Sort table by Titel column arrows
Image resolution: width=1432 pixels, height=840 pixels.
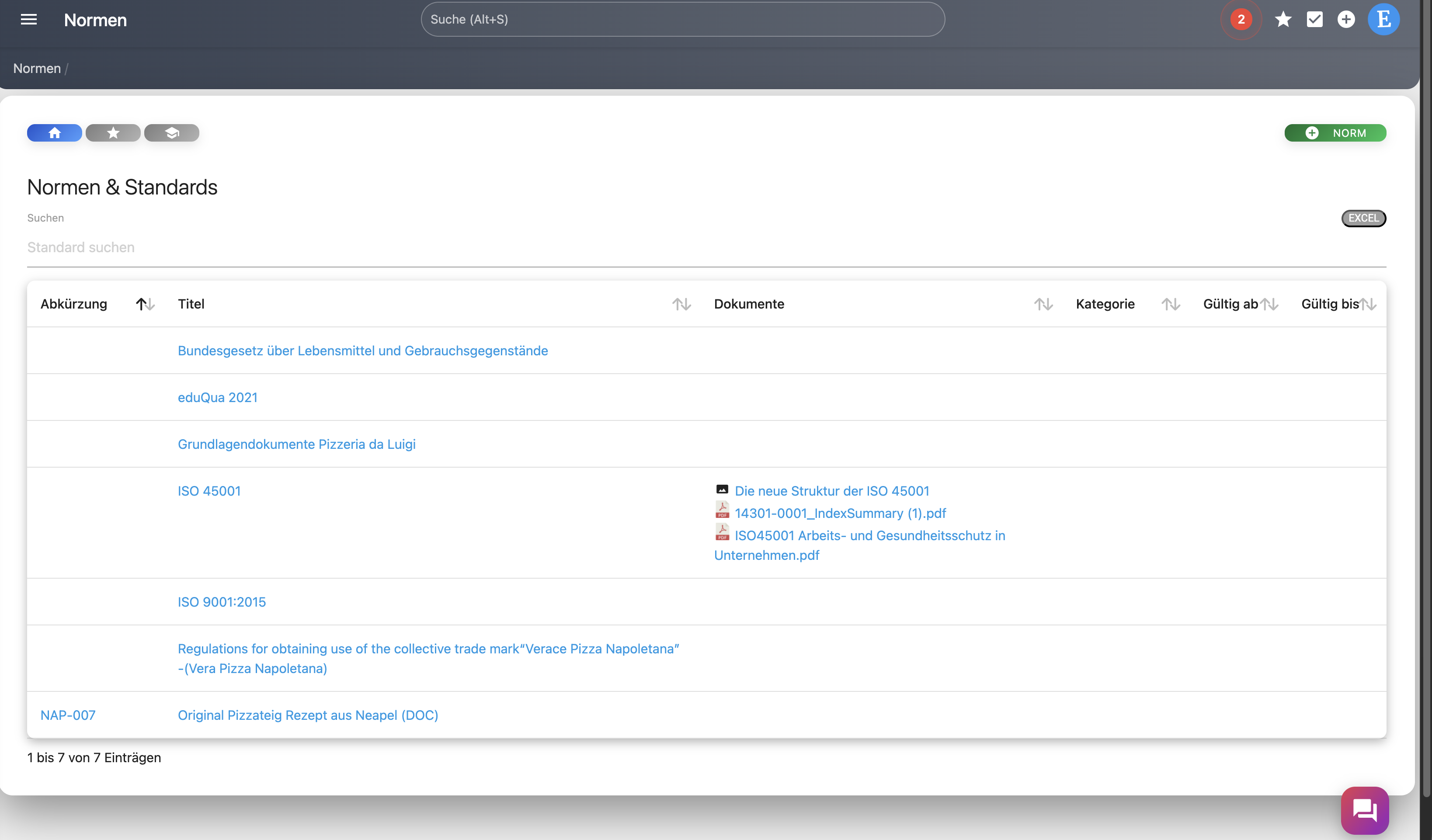681,304
